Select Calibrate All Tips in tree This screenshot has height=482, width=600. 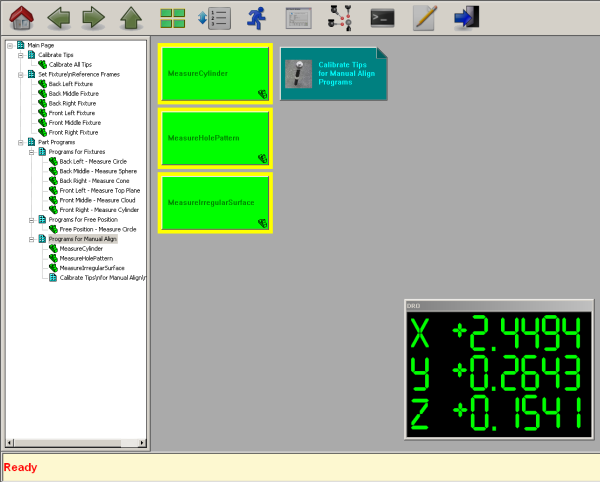pyautogui.click(x=74, y=64)
